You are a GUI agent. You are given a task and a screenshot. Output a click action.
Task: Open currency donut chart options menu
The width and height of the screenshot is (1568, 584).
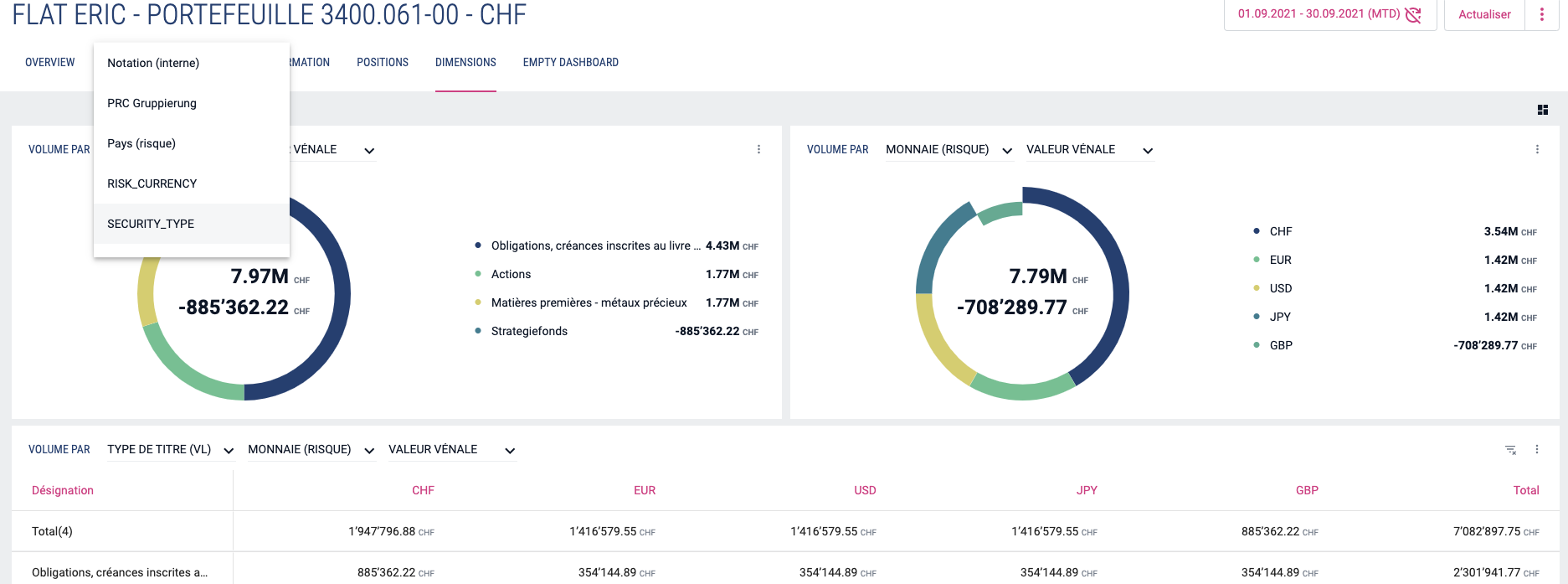1537,149
